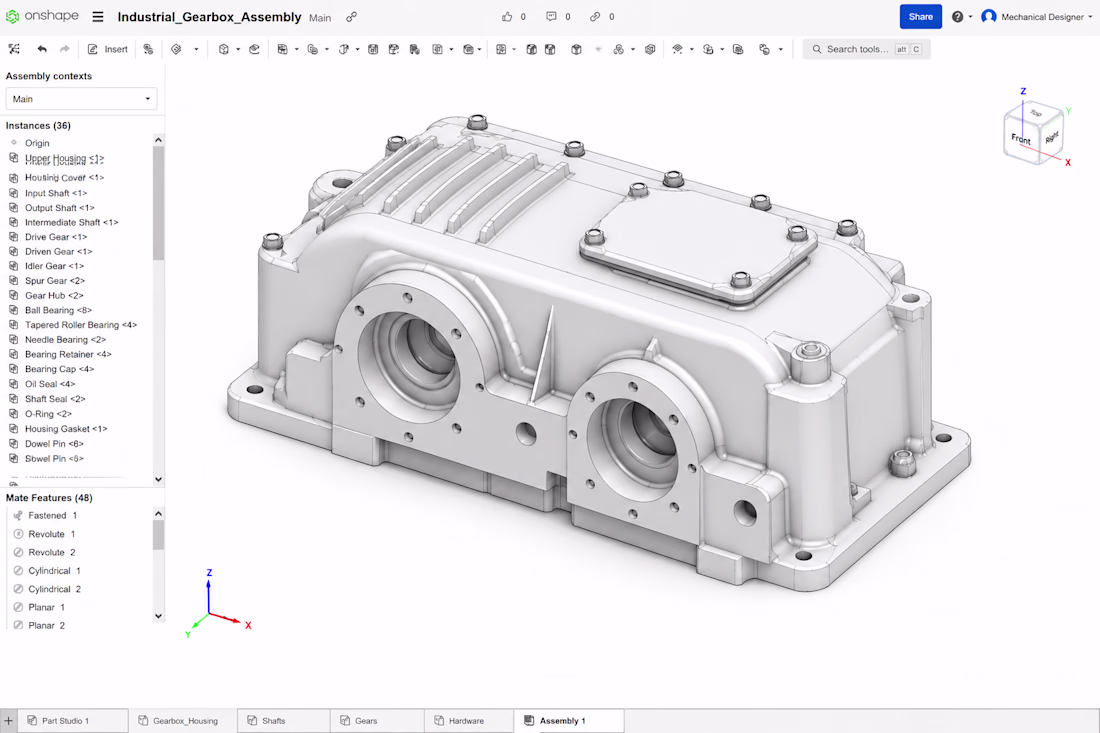Select Tapered Roller Bearing <4> instance
The width and height of the screenshot is (1100, 733).
[79, 325]
